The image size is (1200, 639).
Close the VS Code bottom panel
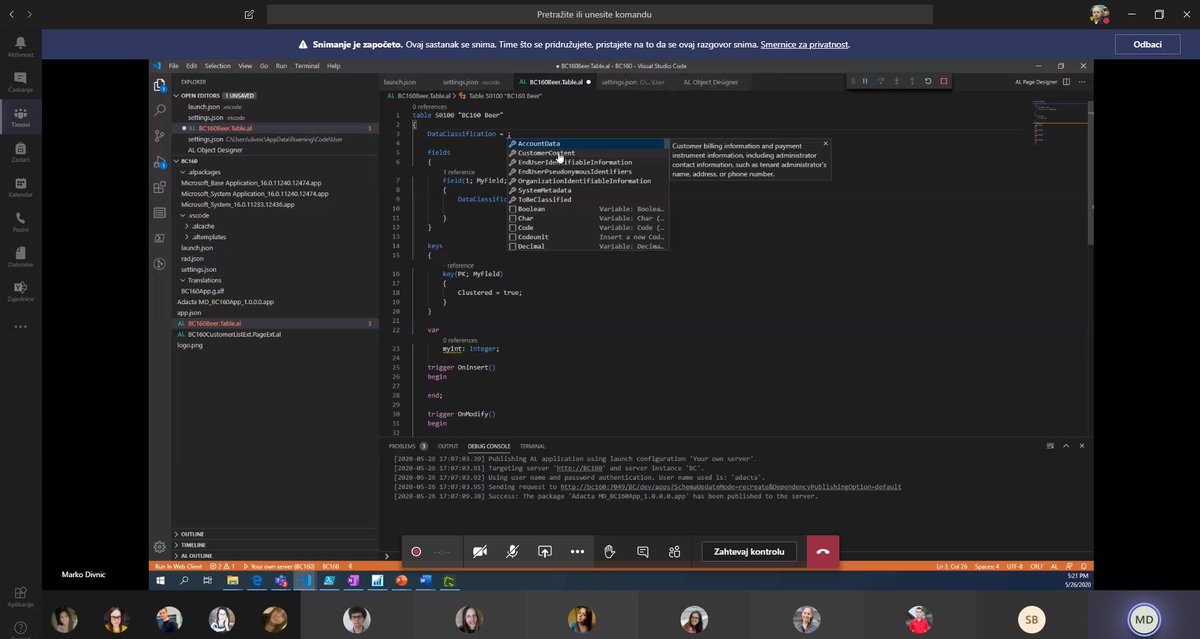[x=1080, y=446]
